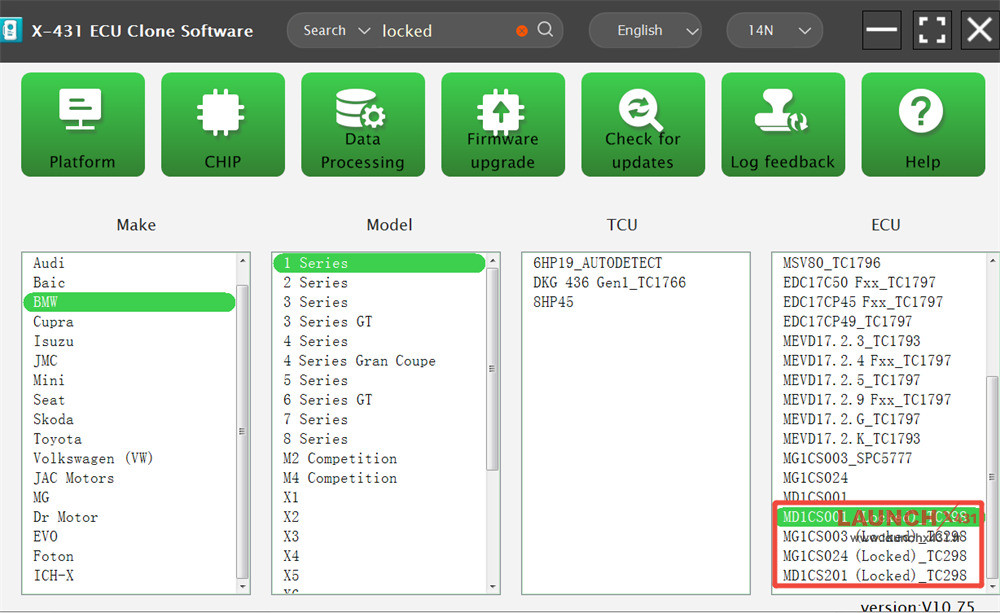Screen dimensions: 1000x613
Task: Open the CHIP section
Action: click(223, 124)
